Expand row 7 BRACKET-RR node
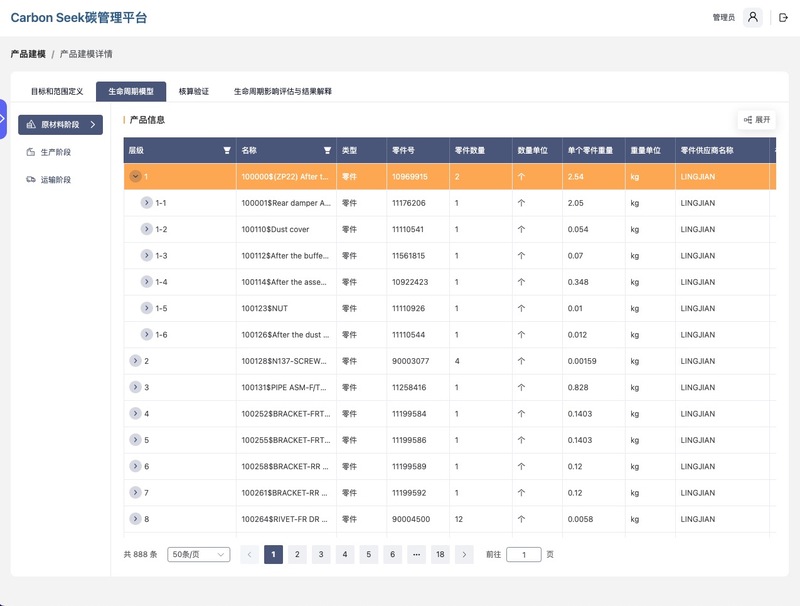800x606 pixels. (x=135, y=493)
